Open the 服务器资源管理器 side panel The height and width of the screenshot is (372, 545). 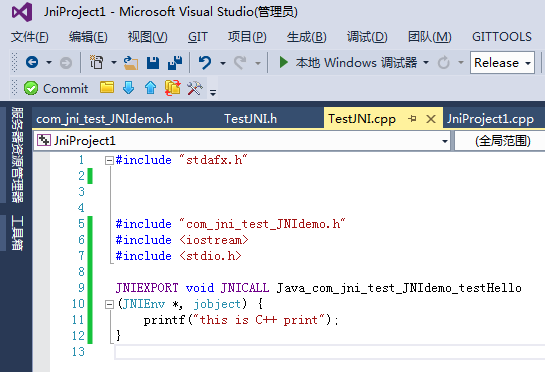[17, 155]
